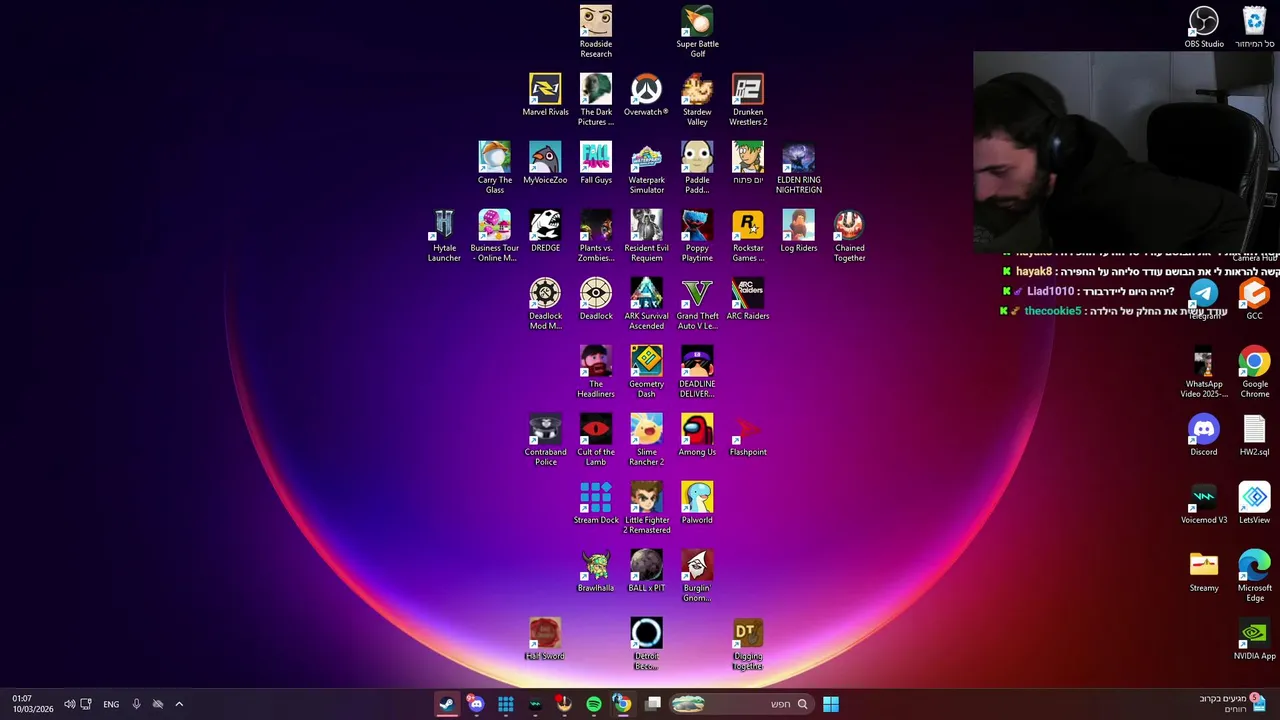The image size is (1280, 720).
Task: Open the Brawlhalla shortcut
Action: click(x=596, y=571)
